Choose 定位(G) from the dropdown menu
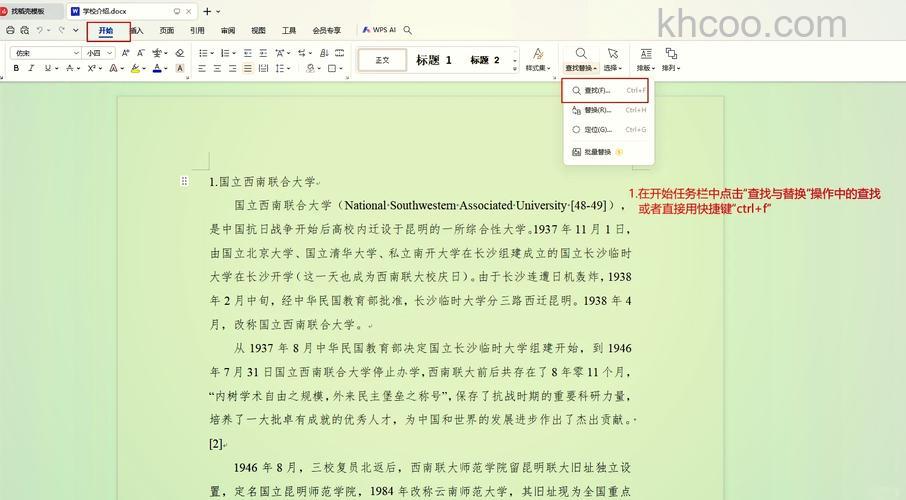906x500 pixels. (x=608, y=129)
